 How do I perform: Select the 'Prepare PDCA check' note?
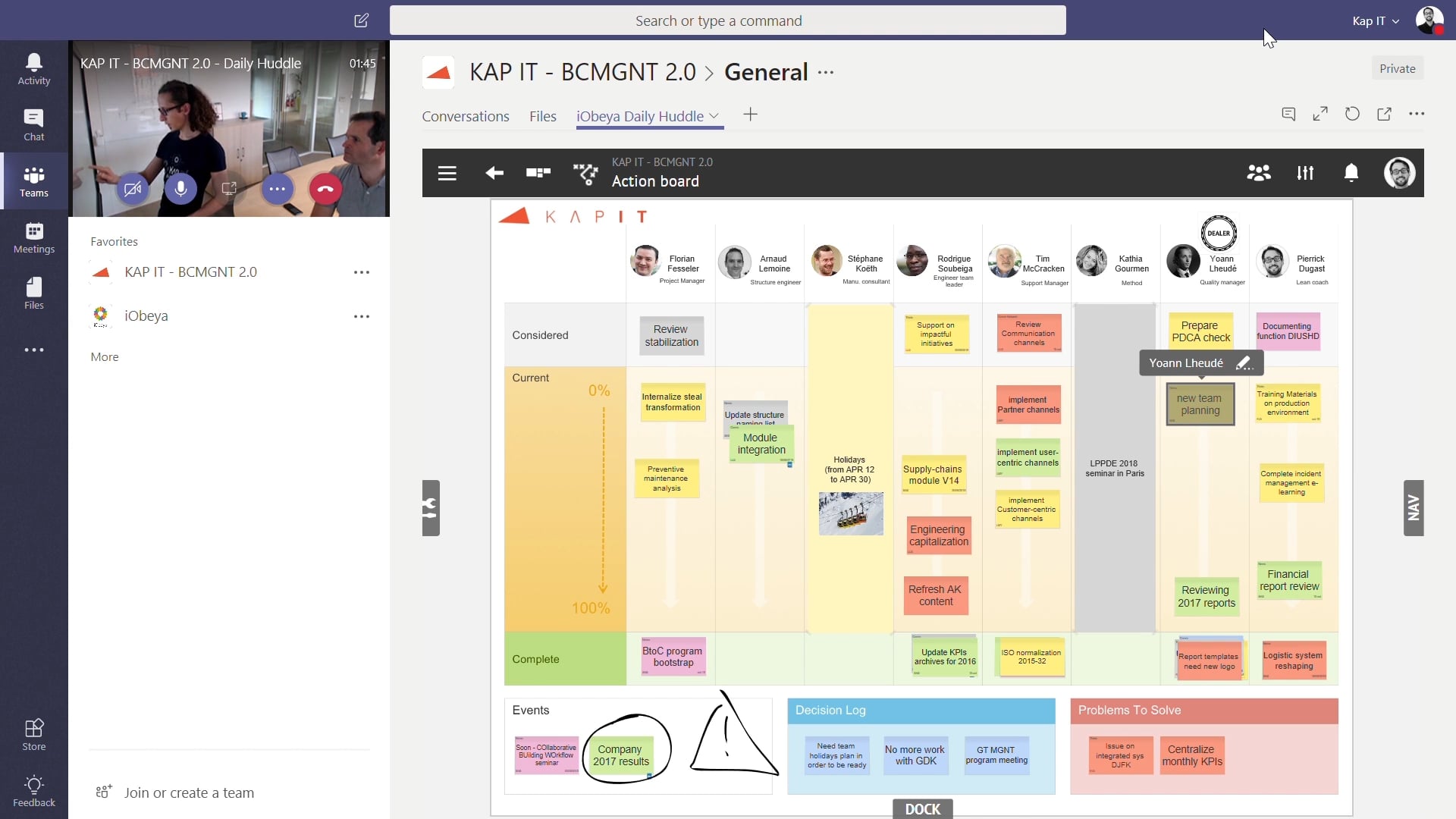point(1200,331)
